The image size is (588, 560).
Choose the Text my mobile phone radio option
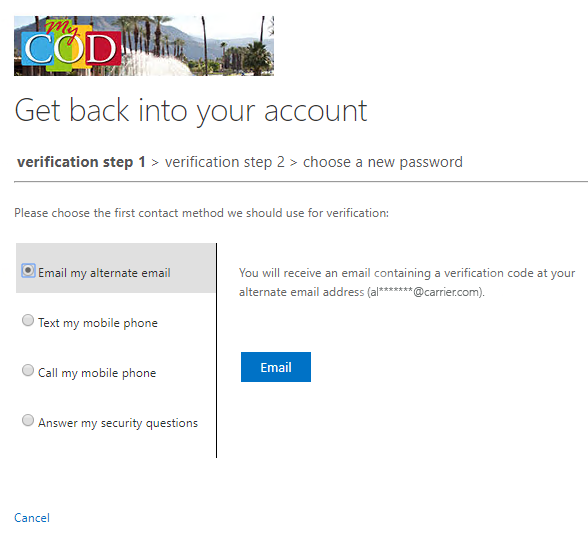[x=28, y=320]
